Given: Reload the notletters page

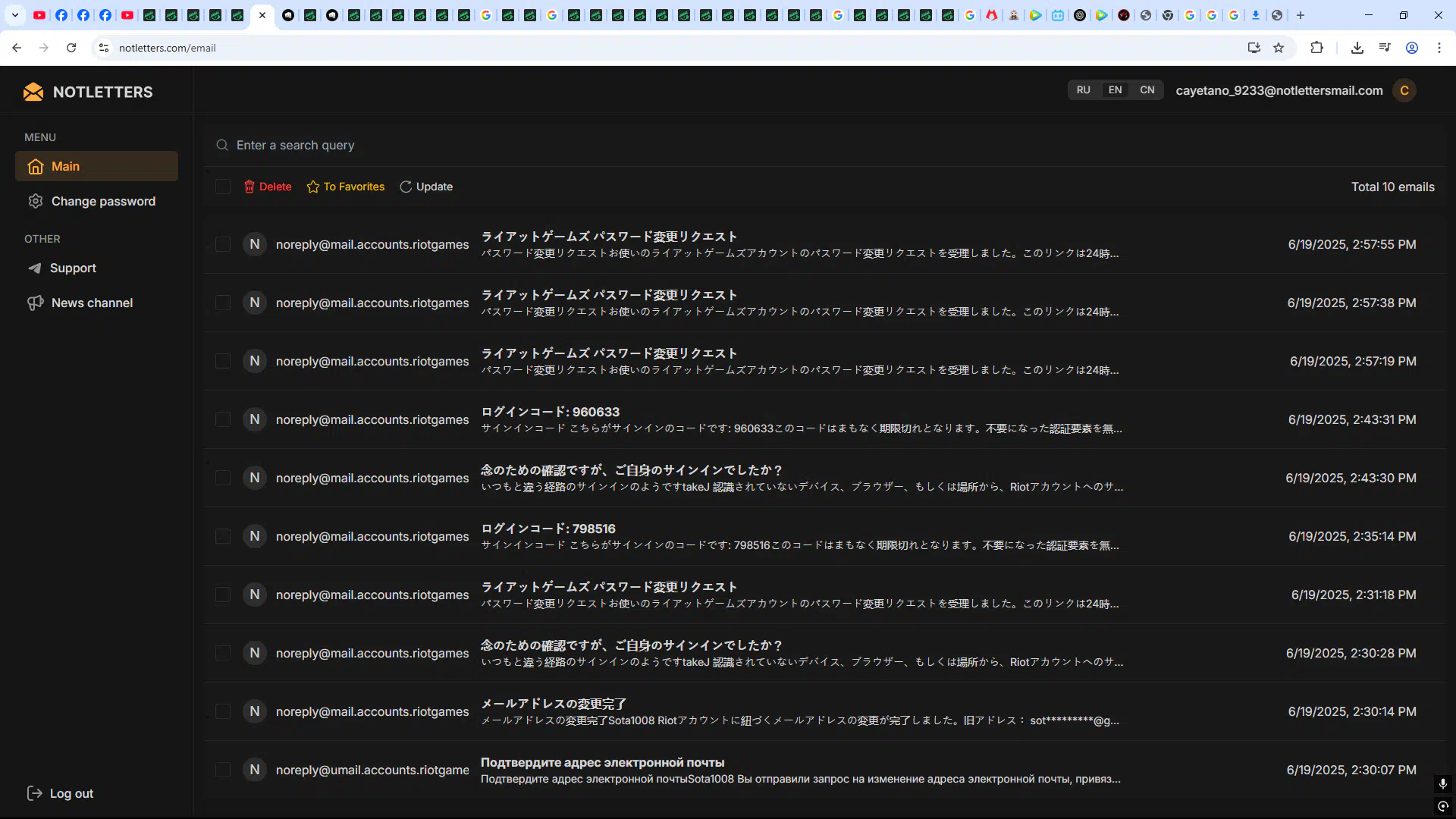Looking at the screenshot, I should pos(71,48).
